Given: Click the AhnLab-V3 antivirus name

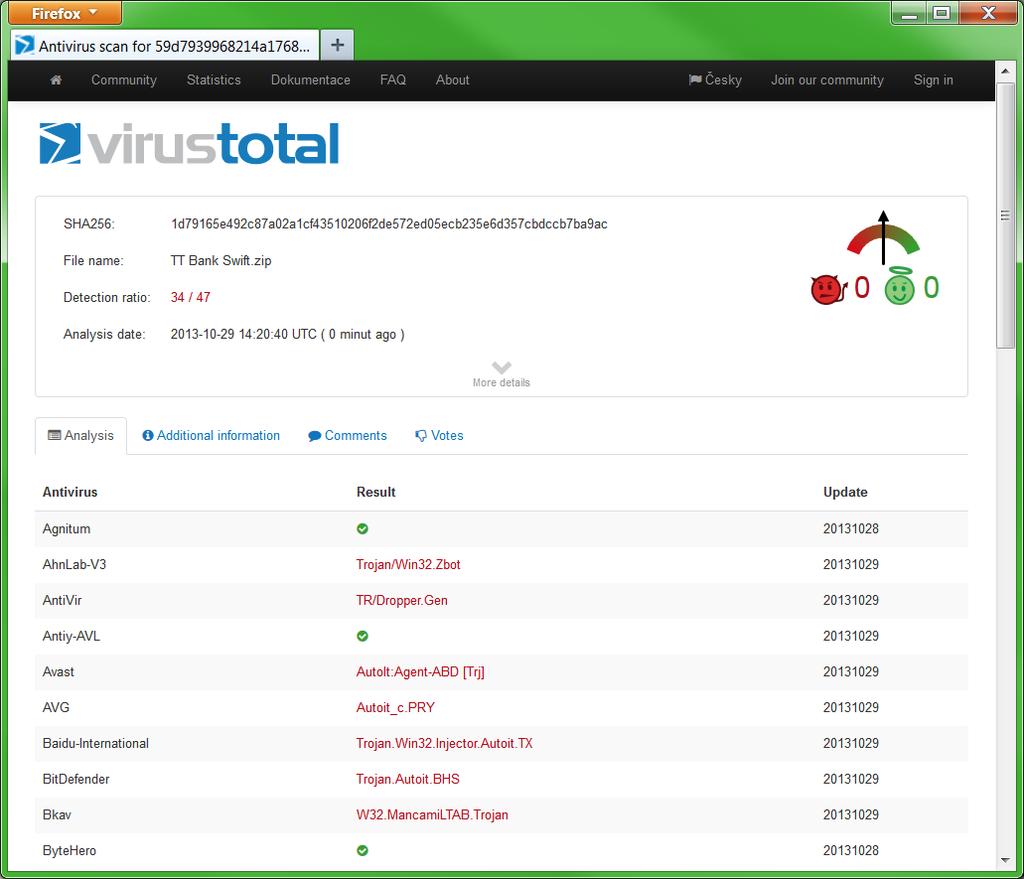Looking at the screenshot, I should tap(74, 564).
